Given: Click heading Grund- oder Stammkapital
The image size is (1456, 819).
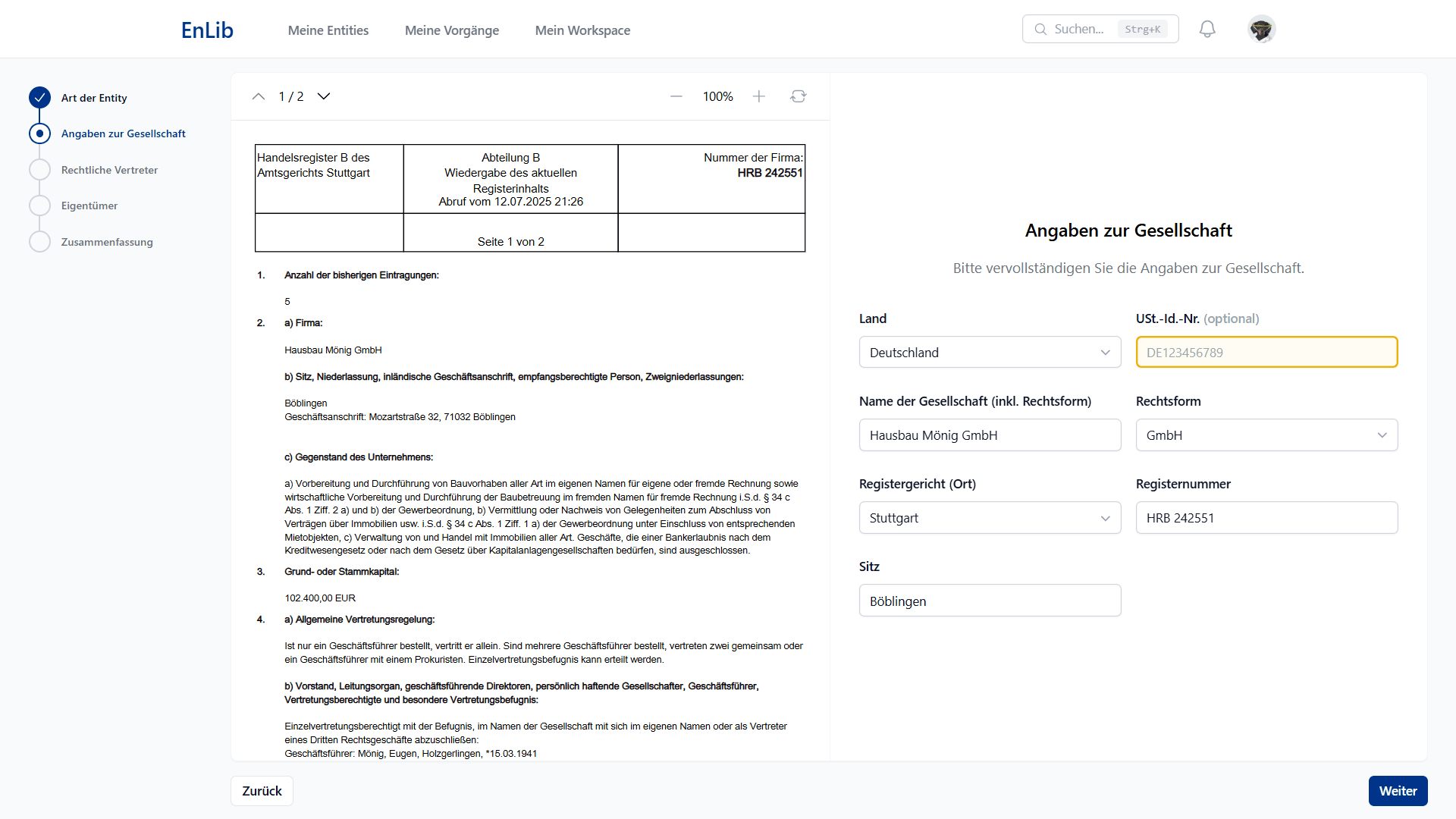Looking at the screenshot, I should click(341, 572).
